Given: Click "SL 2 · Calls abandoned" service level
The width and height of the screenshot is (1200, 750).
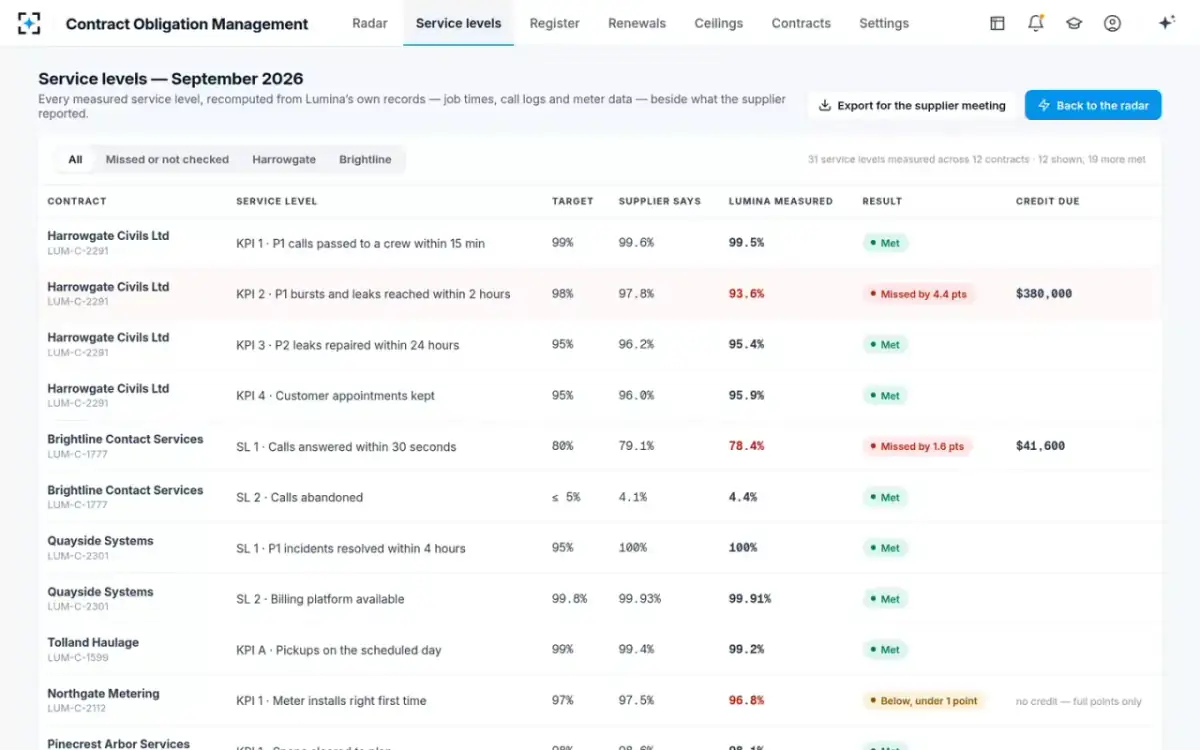Looking at the screenshot, I should point(300,497).
